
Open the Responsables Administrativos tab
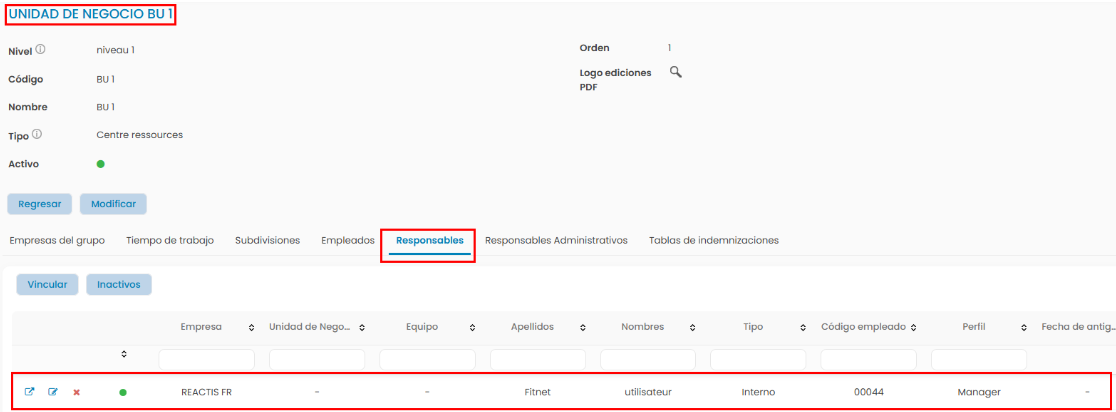coord(556,240)
